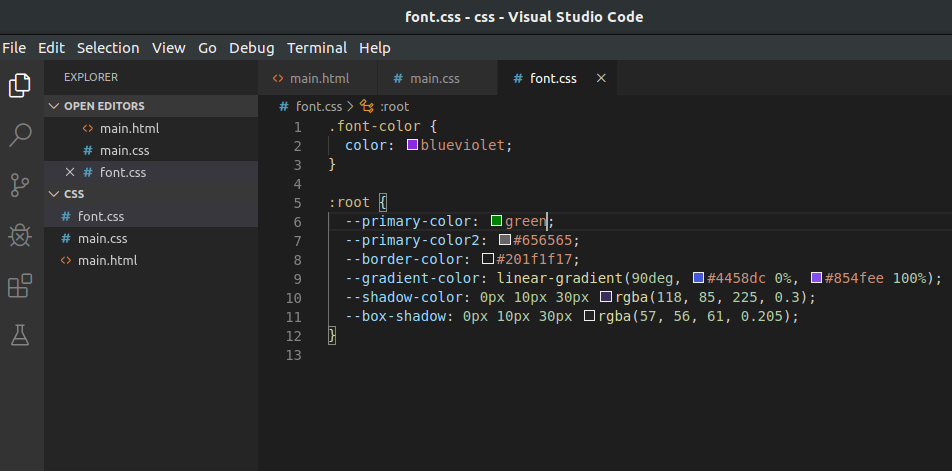
Task: Open the Test flask icon
Action: (20, 336)
